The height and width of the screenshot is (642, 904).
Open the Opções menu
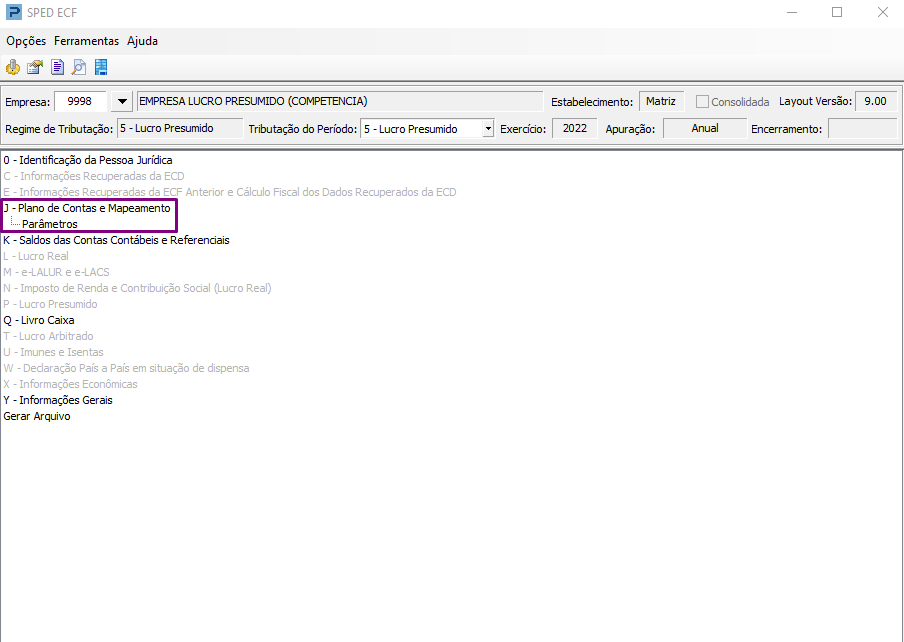(26, 41)
